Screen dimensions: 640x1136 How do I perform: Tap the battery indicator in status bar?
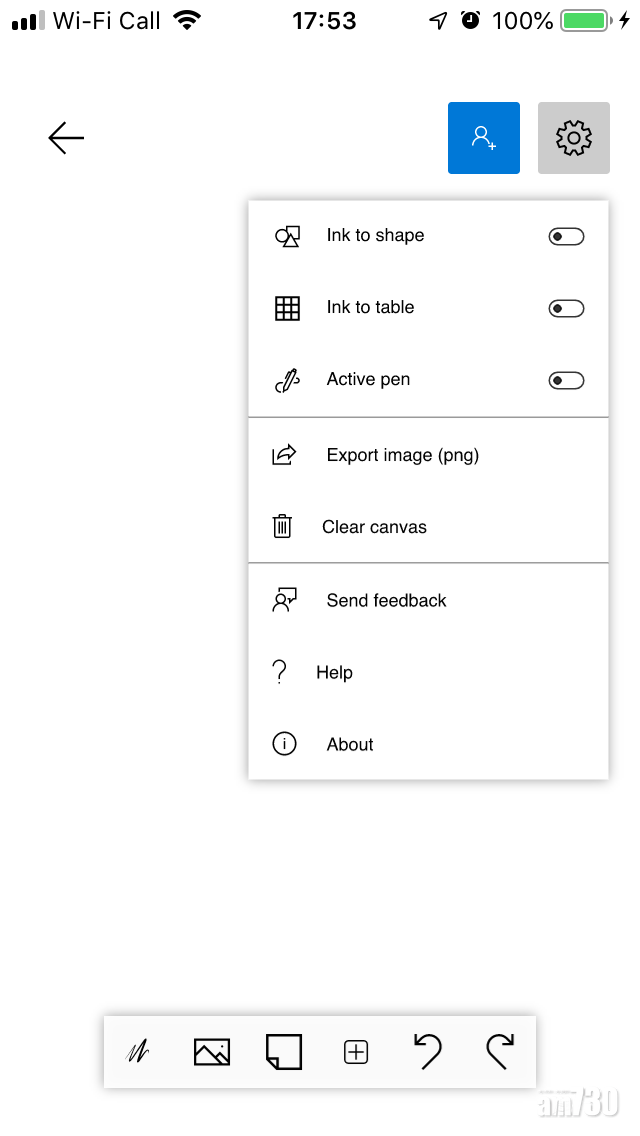585,21
